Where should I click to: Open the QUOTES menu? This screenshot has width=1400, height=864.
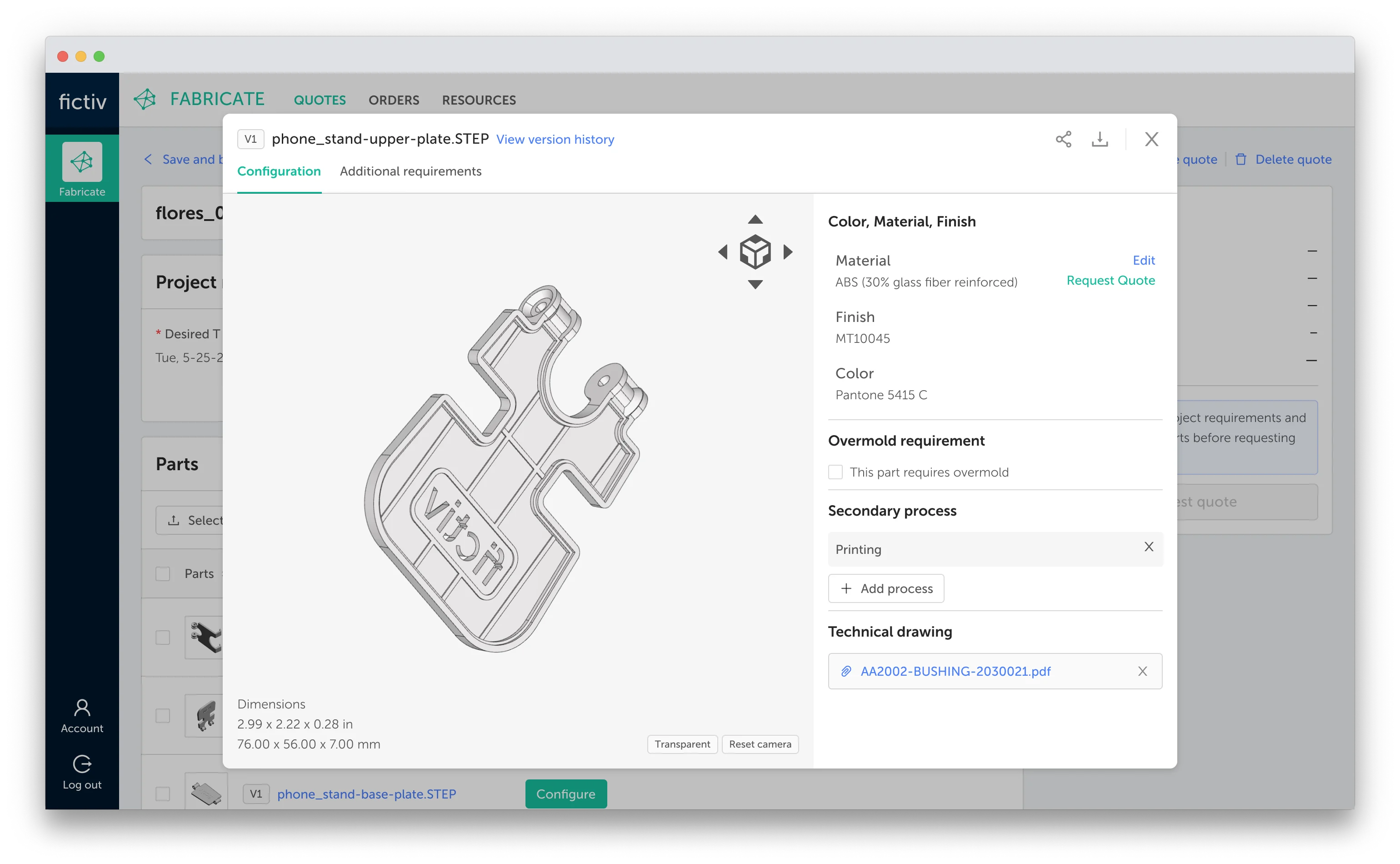pyautogui.click(x=320, y=100)
